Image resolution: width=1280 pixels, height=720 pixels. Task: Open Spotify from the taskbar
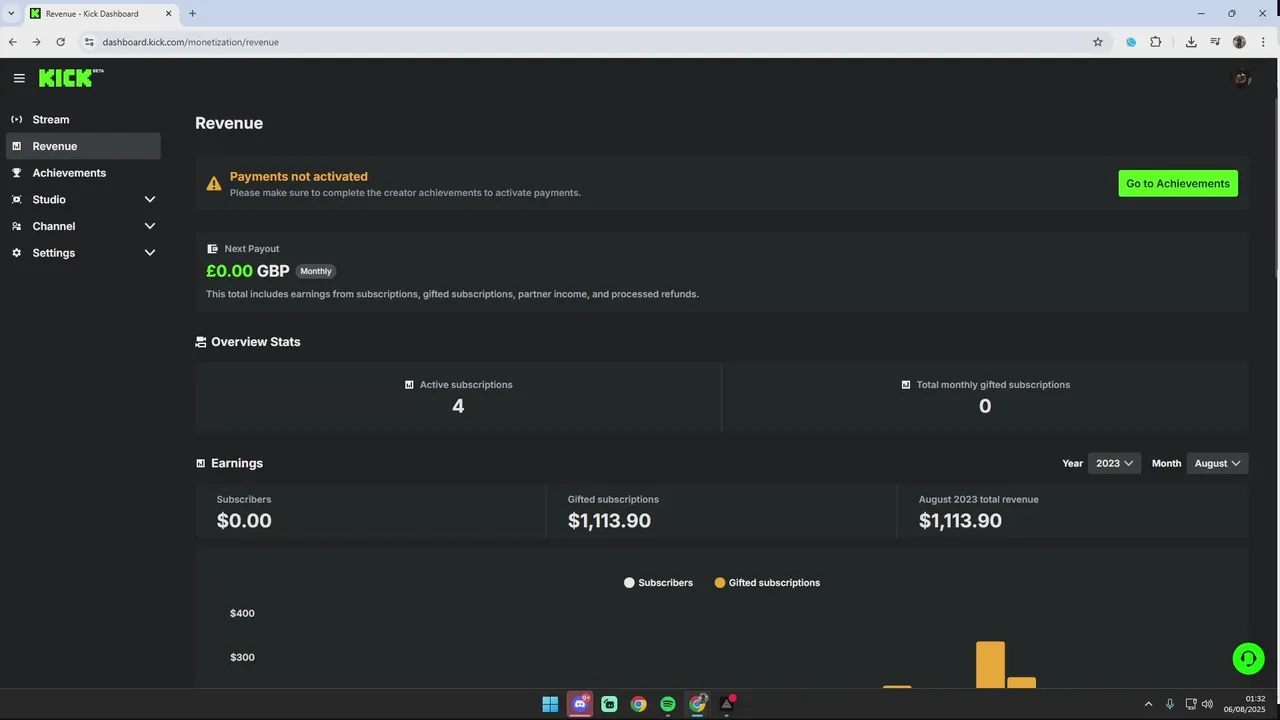click(x=668, y=704)
